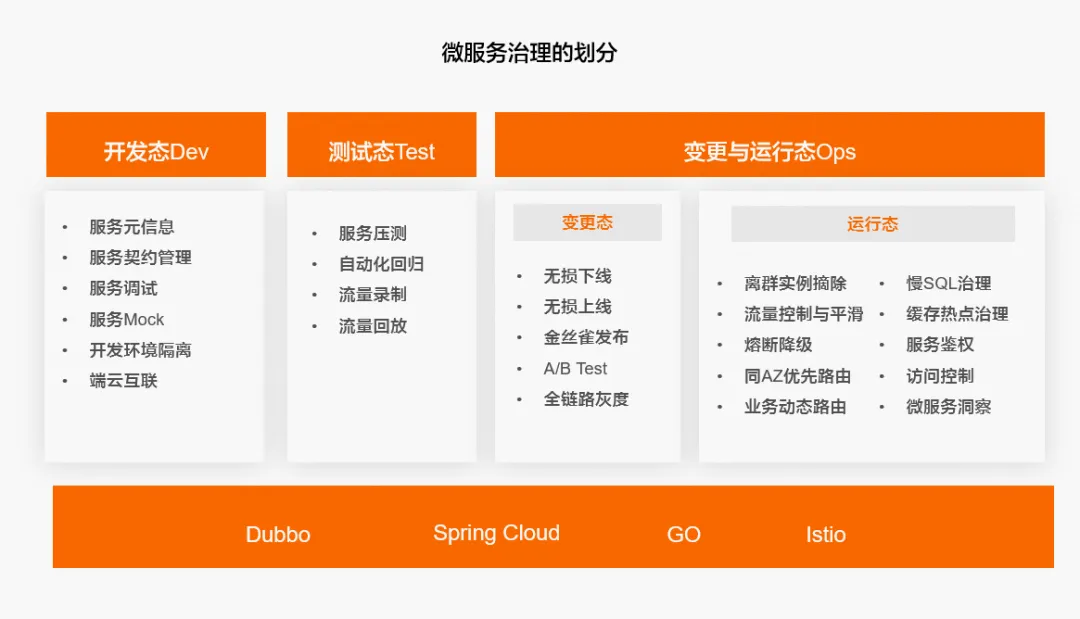The image size is (1080, 619).
Task: Click the 端云互联 list item
Action: pyautogui.click(x=123, y=381)
